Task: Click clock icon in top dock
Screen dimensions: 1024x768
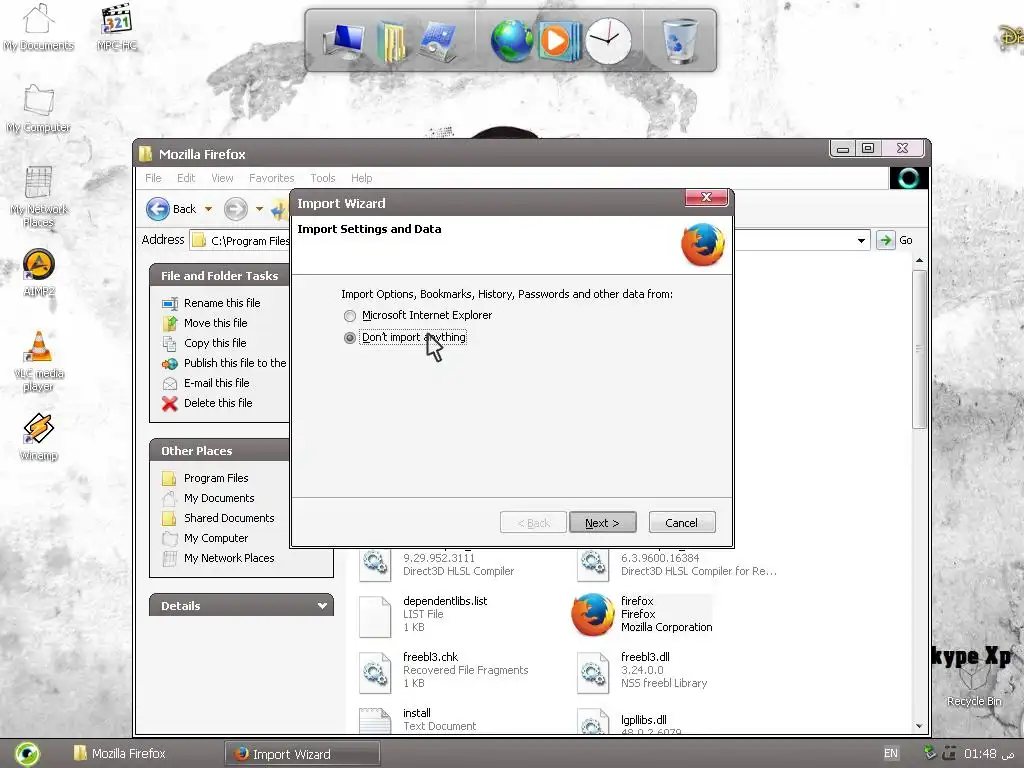Action: (x=608, y=40)
